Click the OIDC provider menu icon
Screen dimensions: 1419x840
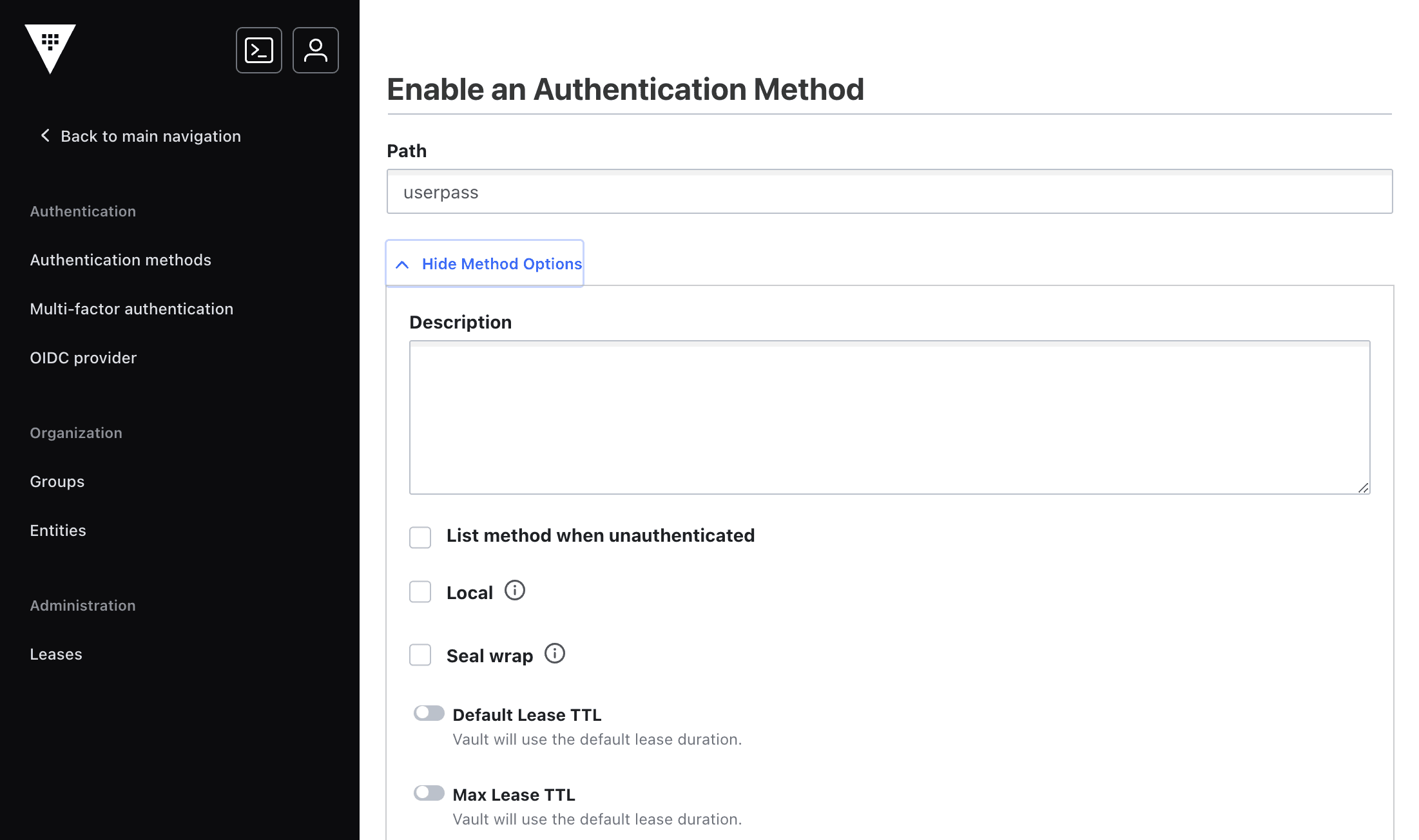tap(83, 357)
